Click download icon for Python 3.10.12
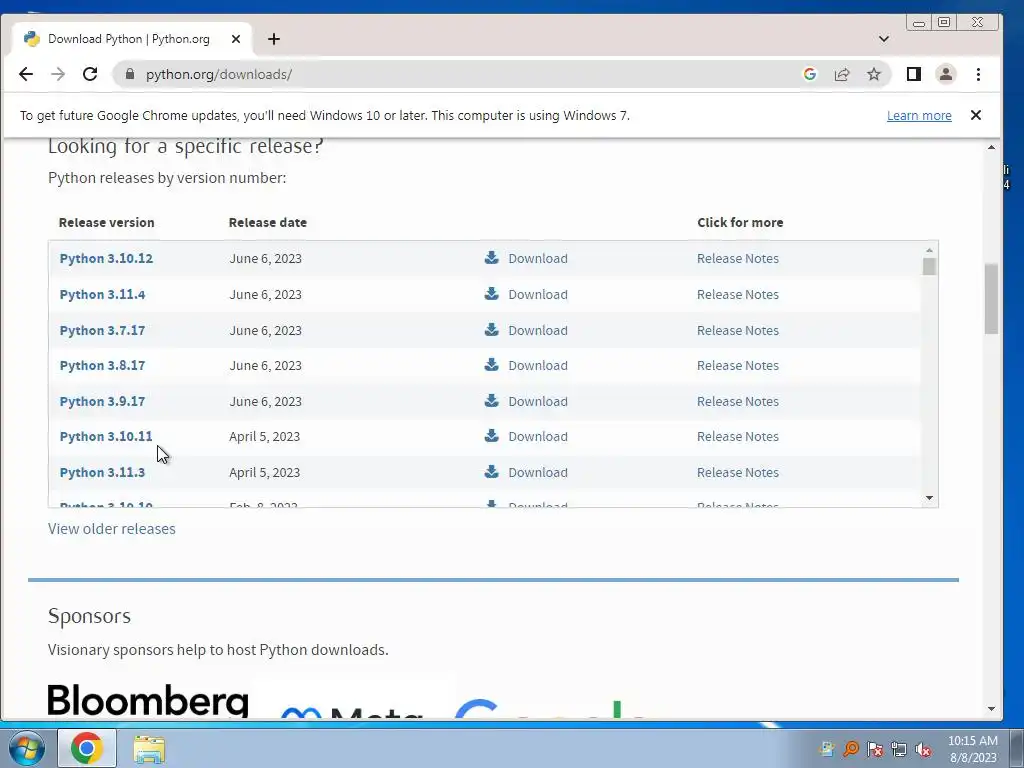Image resolution: width=1024 pixels, height=768 pixels. (492, 257)
